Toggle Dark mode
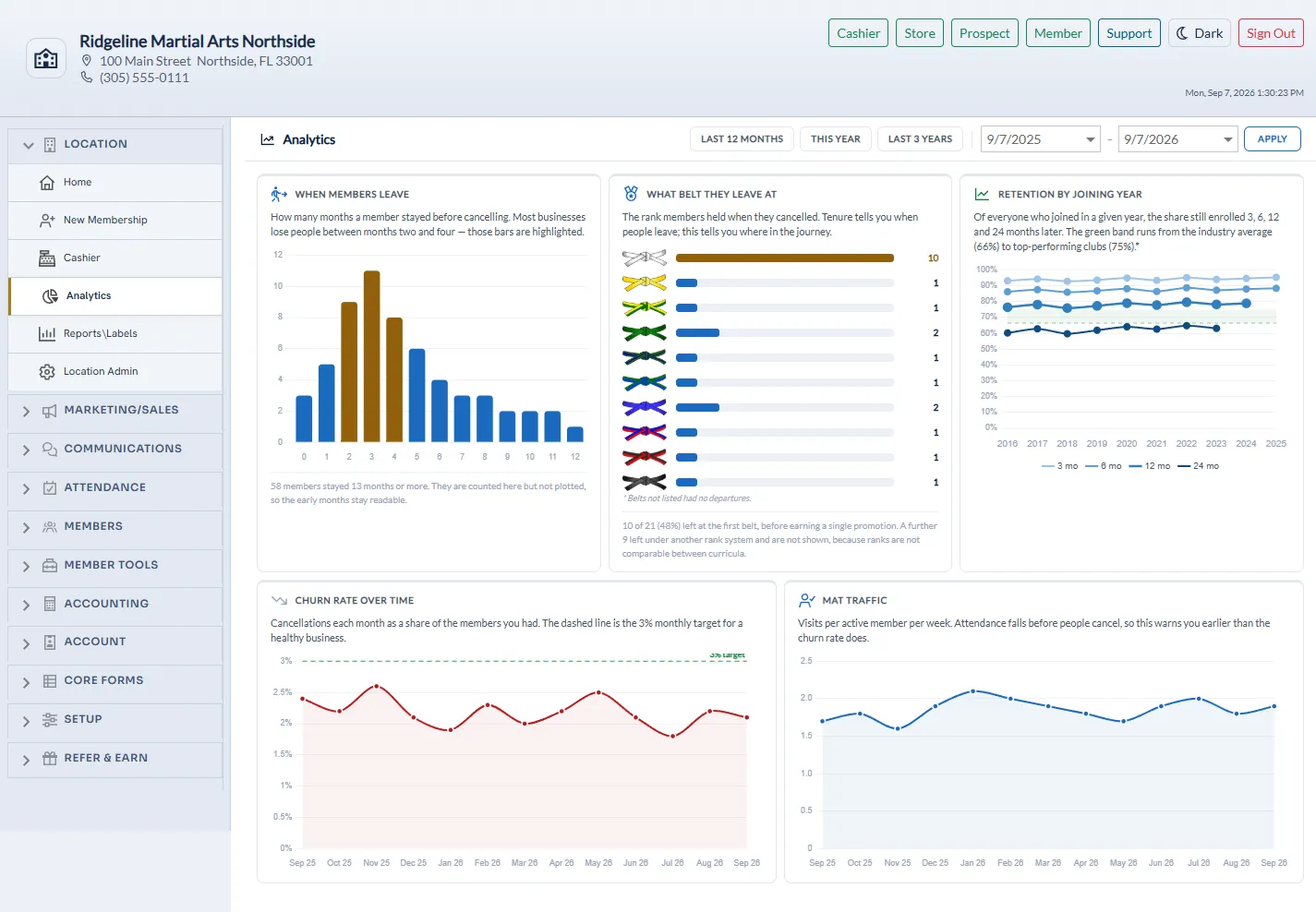The image size is (1316, 912). coord(1200,33)
